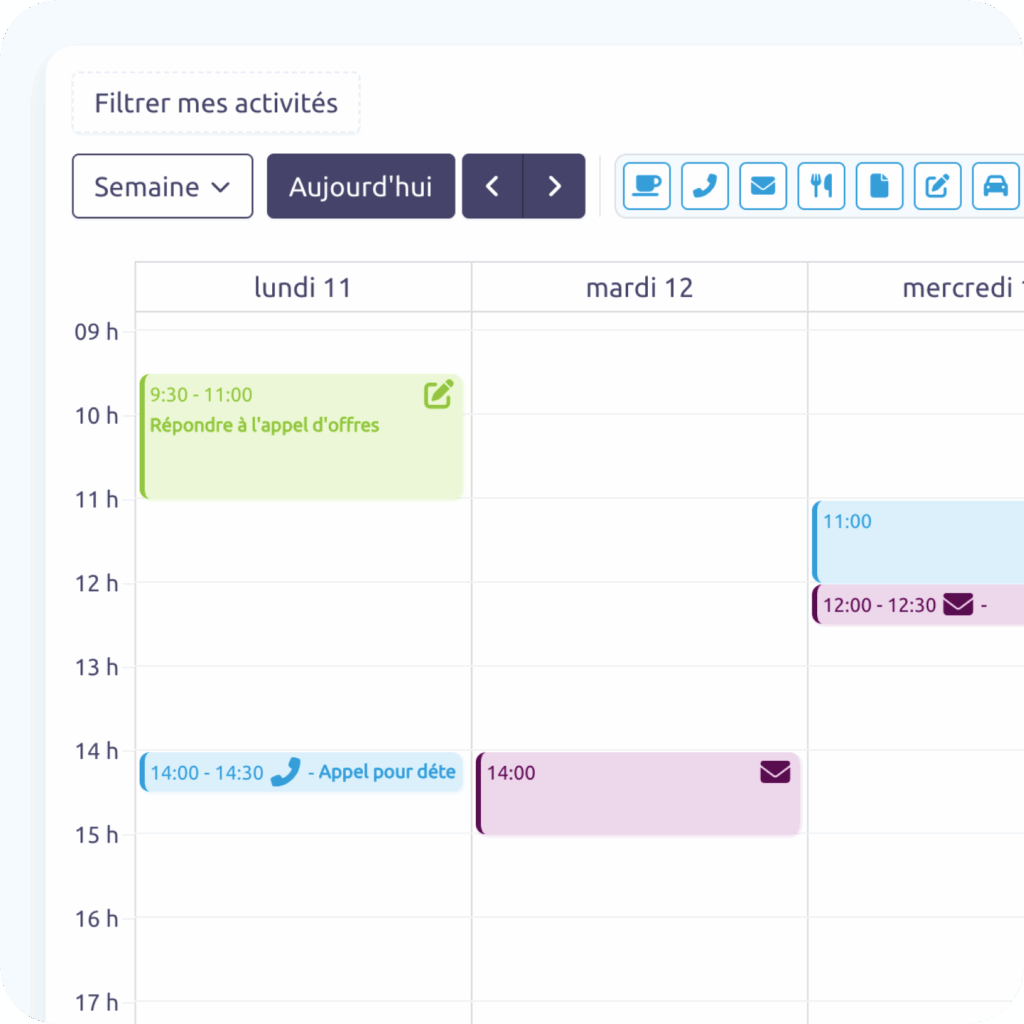Toggle the phone call activity filter
Screen dimensions: 1024x1024
point(705,186)
